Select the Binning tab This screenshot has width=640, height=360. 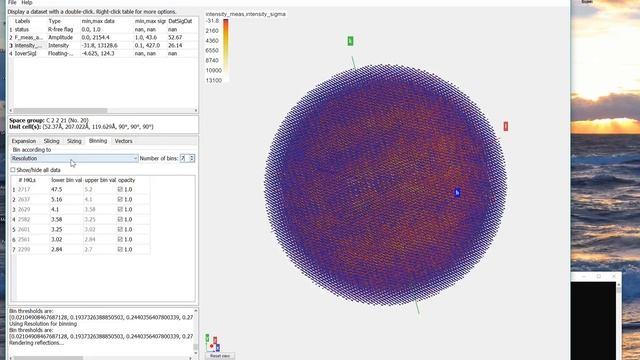(98, 141)
